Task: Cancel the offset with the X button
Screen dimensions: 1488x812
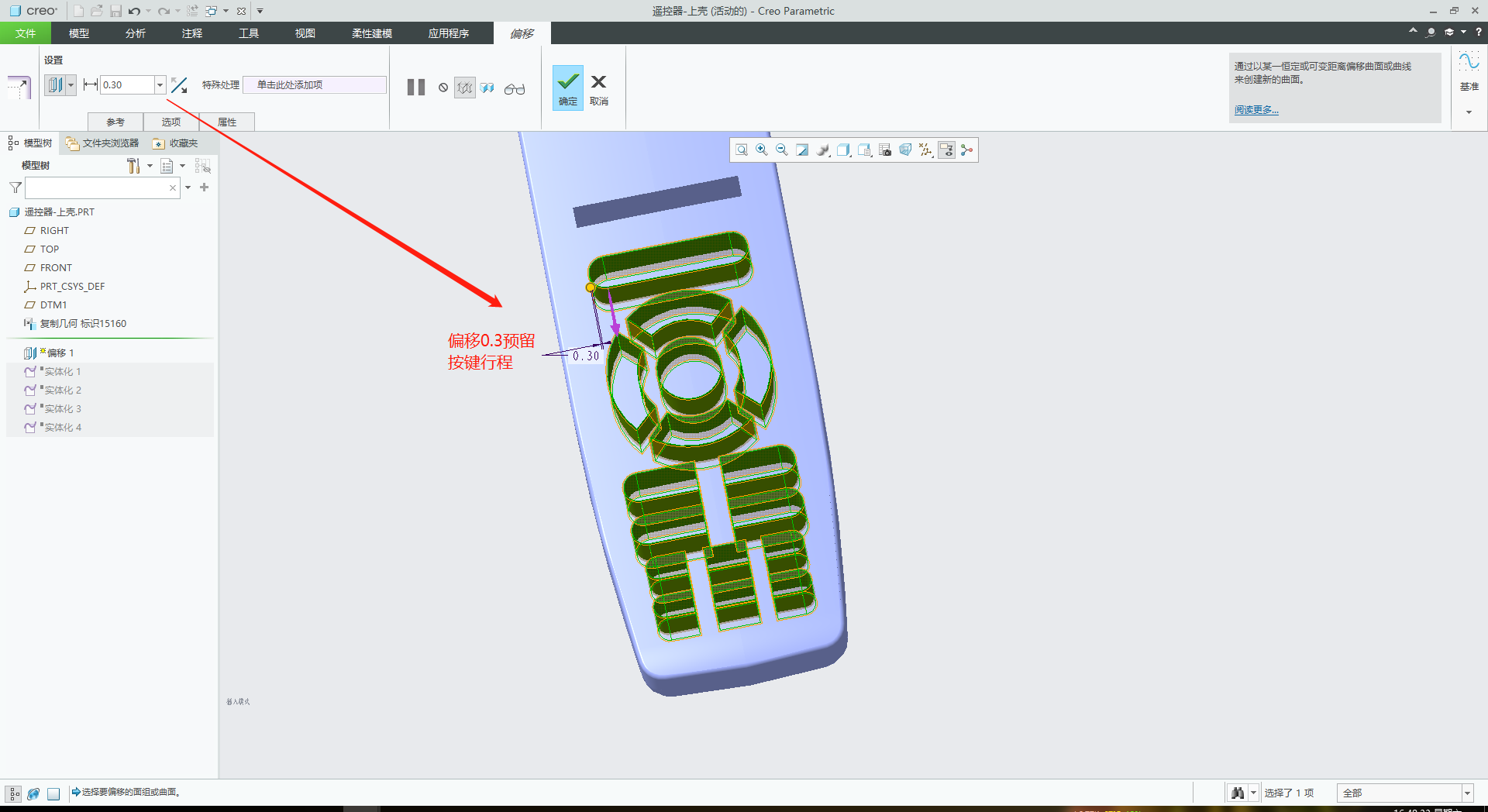Action: click(598, 89)
